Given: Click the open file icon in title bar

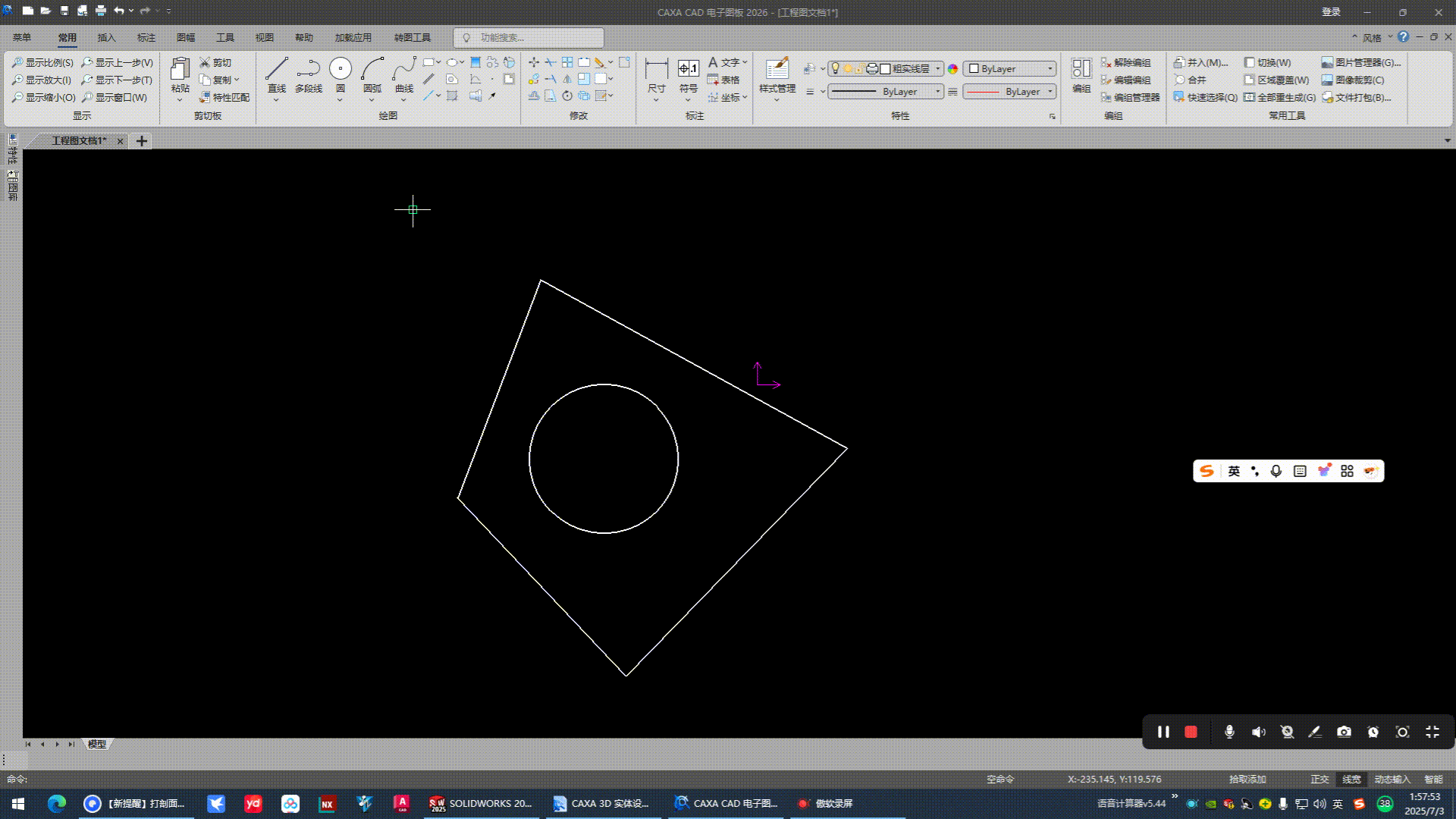Looking at the screenshot, I should point(45,11).
